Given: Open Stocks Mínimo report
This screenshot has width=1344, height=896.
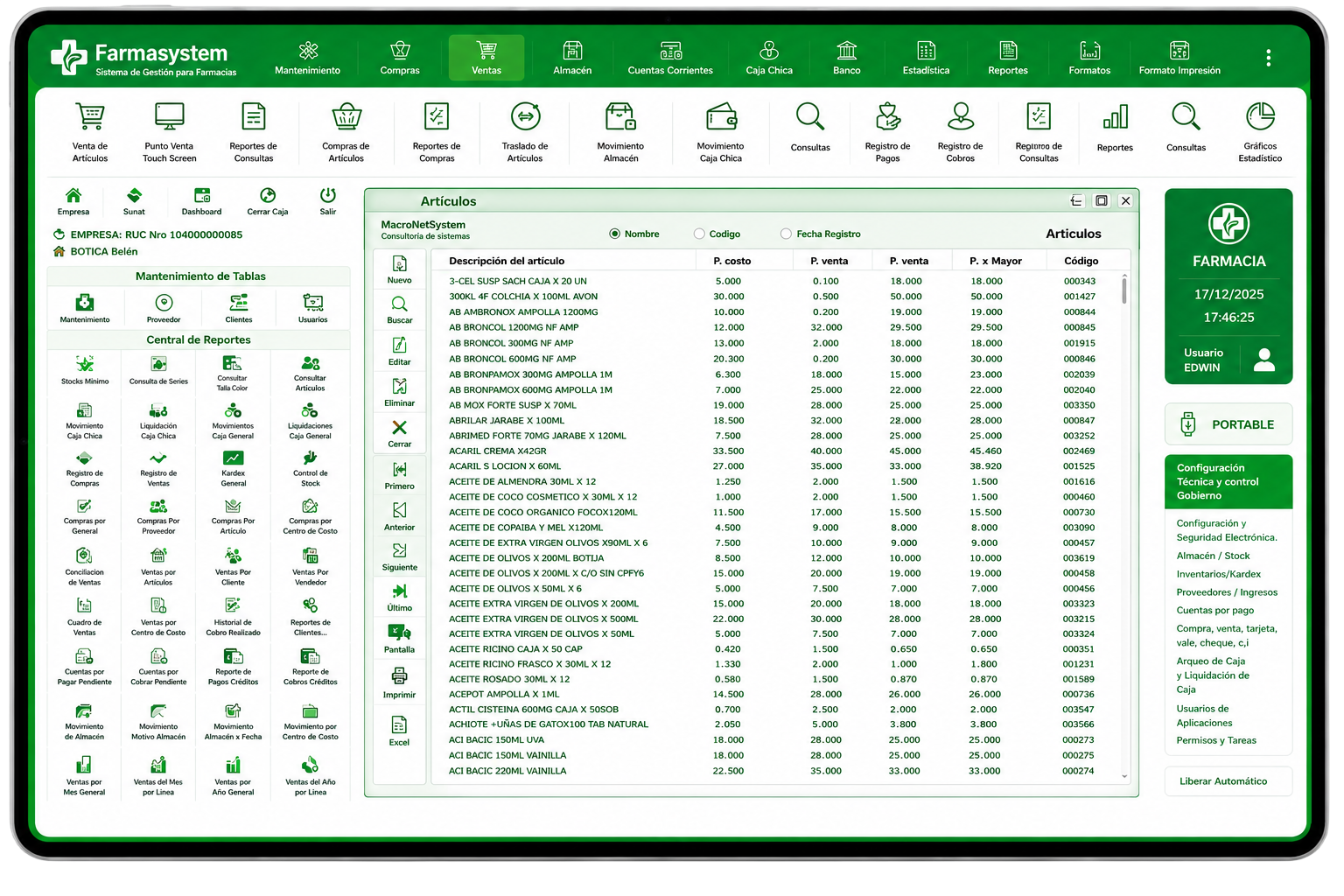Looking at the screenshot, I should pos(85,370).
